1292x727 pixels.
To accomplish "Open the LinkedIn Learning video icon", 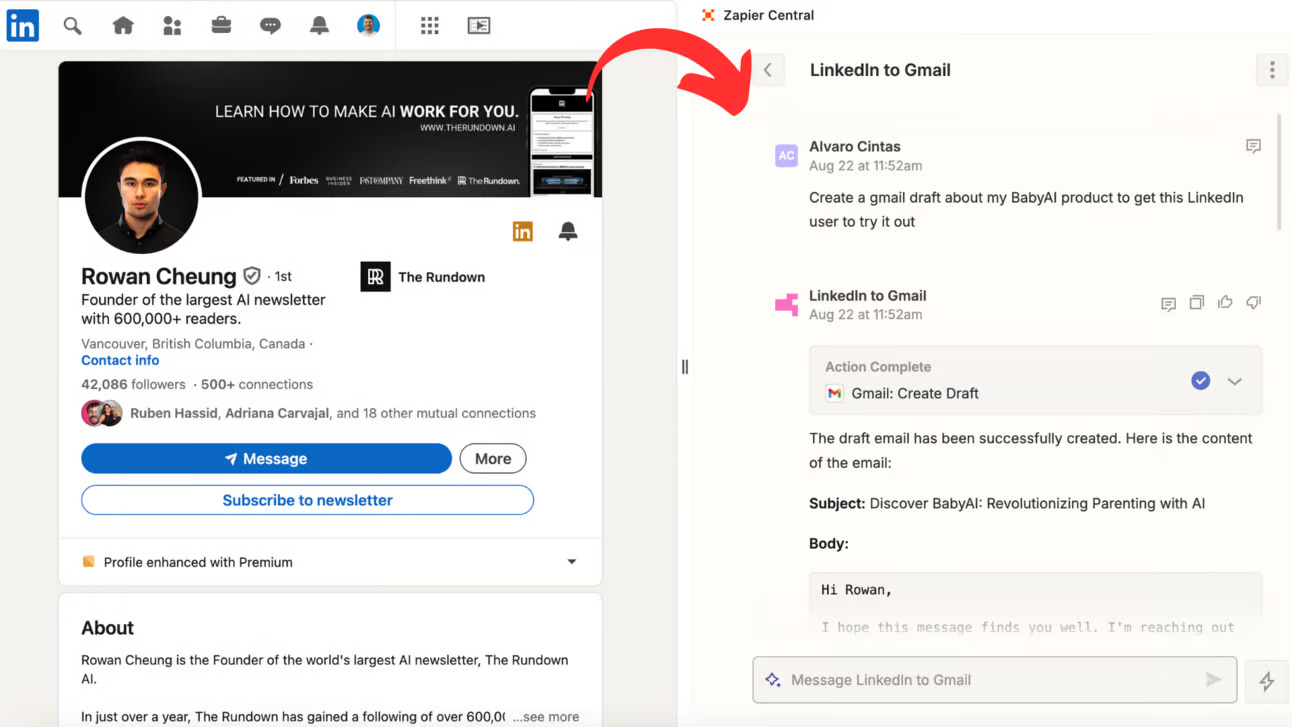I will (x=479, y=26).
